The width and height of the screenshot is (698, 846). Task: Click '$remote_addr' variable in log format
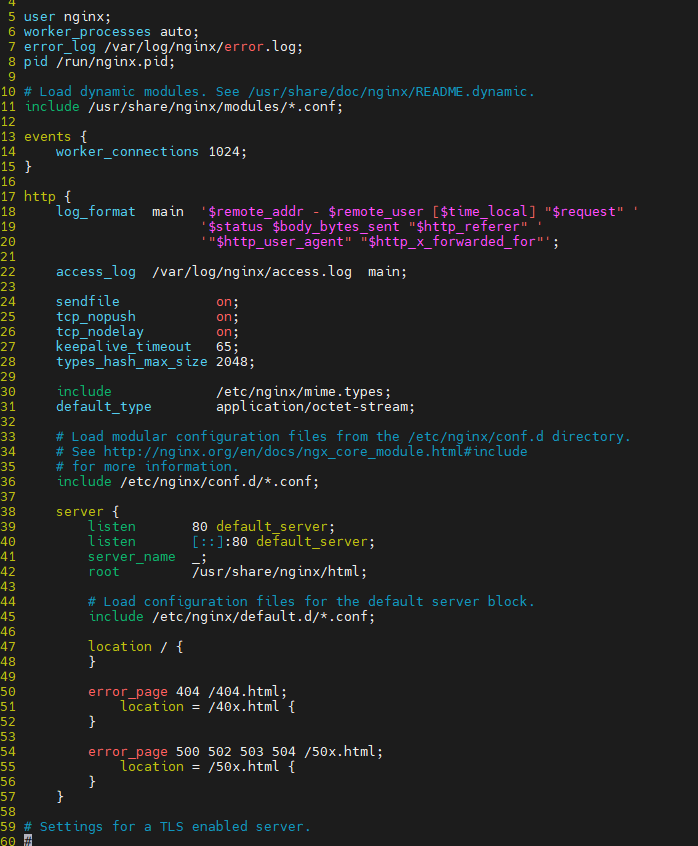[256, 212]
